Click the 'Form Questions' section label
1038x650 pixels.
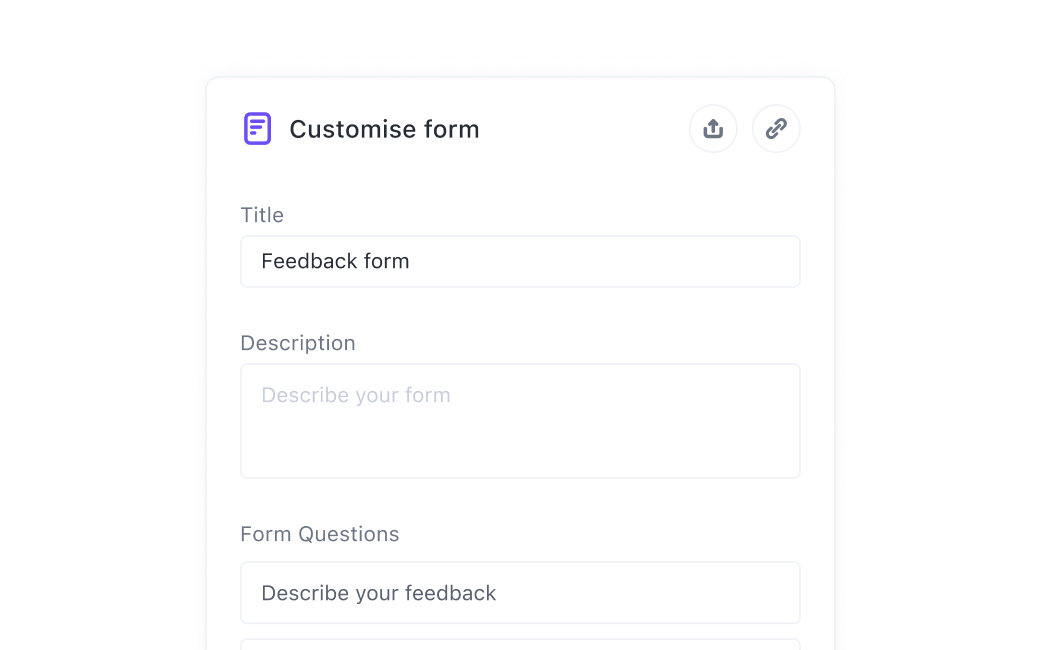tap(320, 534)
